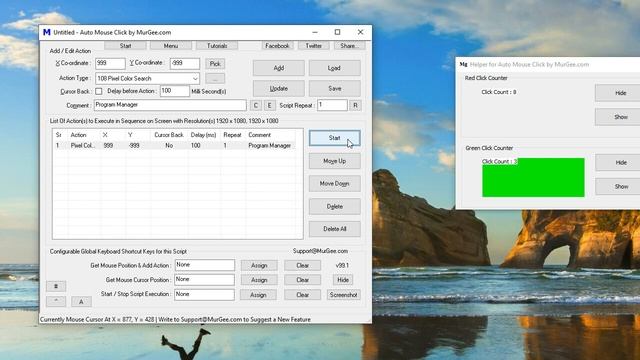Click Assign for Get Mouse Cursor Position
Image resolution: width=640 pixels, height=360 pixels.
(259, 280)
